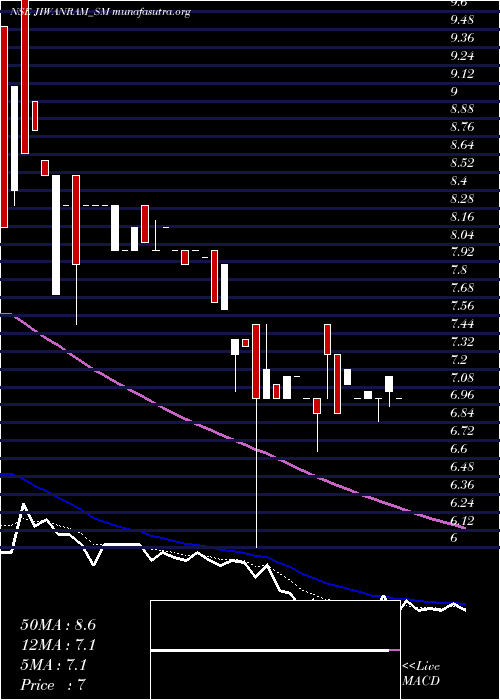Click the <<Live MACD label

[421, 674]
